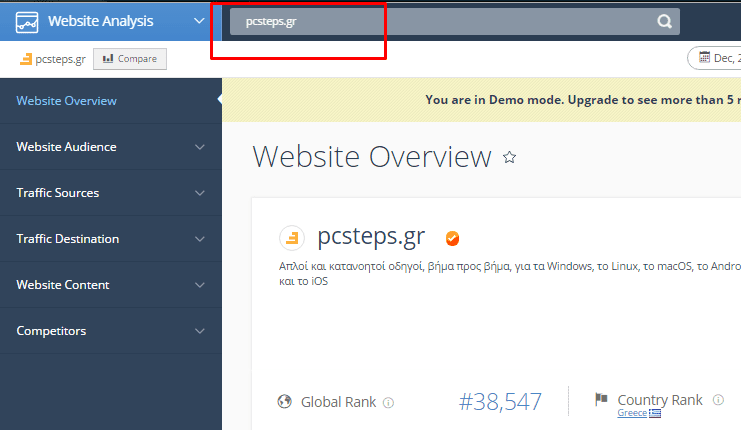Image resolution: width=741 pixels, height=430 pixels.
Task: Click the pcsteps.gr round site logo
Action: coord(292,238)
